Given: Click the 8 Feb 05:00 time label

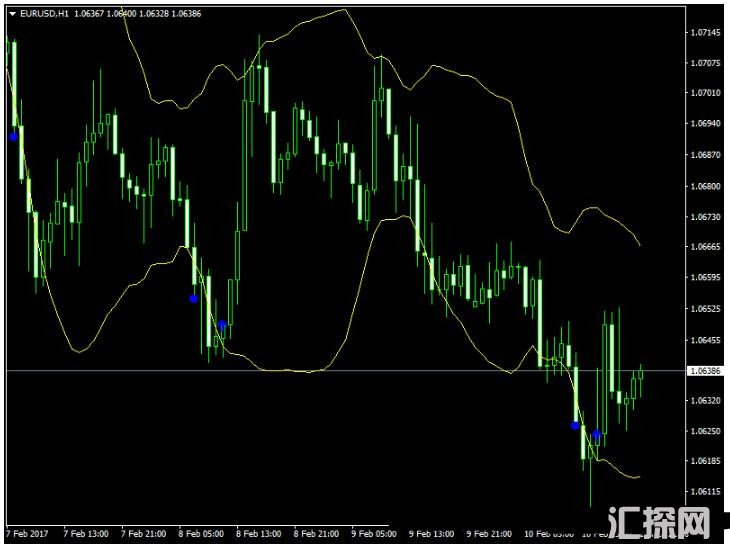Looking at the screenshot, I should (201, 533).
